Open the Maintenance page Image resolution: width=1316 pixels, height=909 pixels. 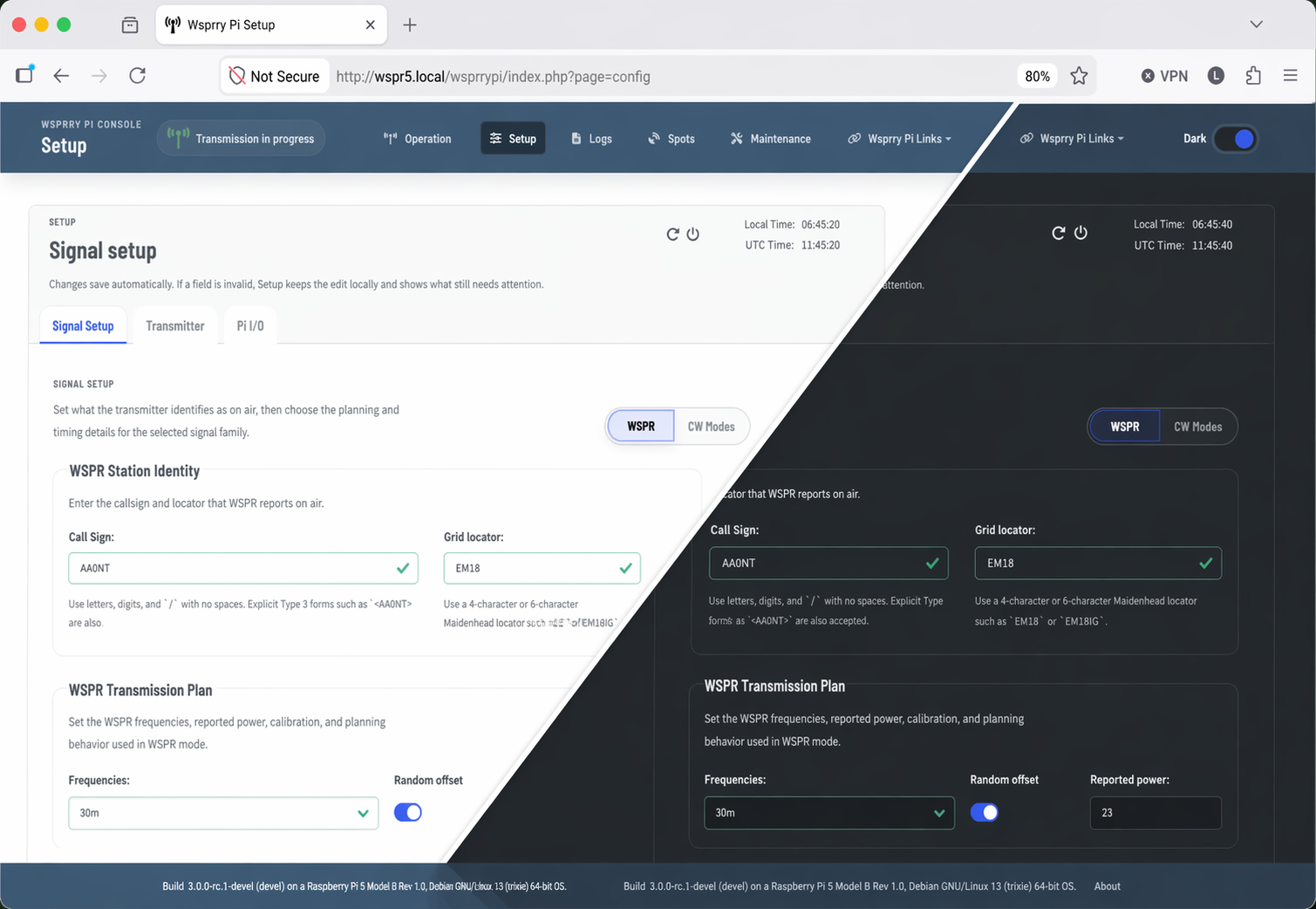(x=771, y=139)
